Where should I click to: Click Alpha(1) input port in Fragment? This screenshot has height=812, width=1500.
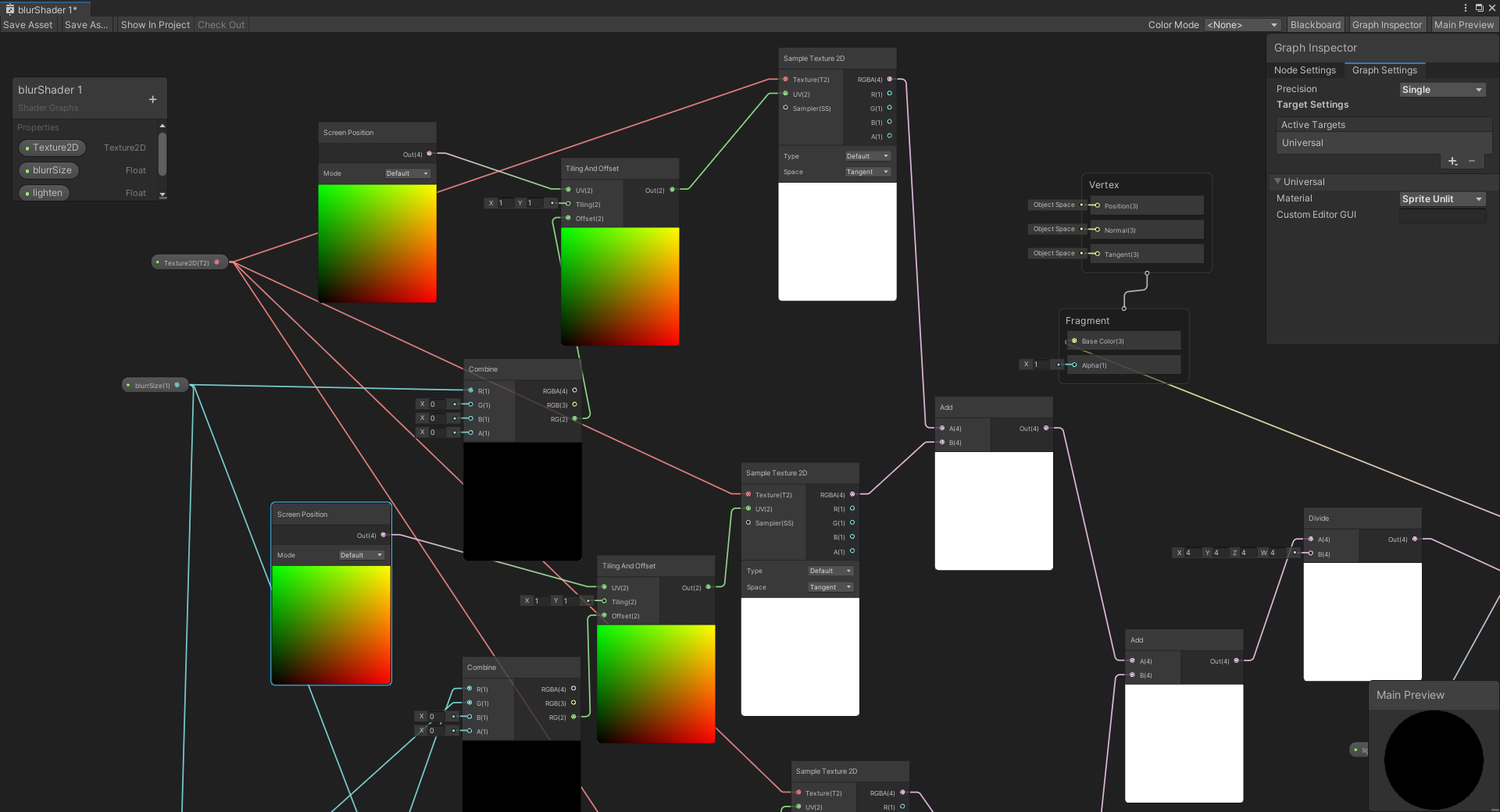pos(1074,365)
